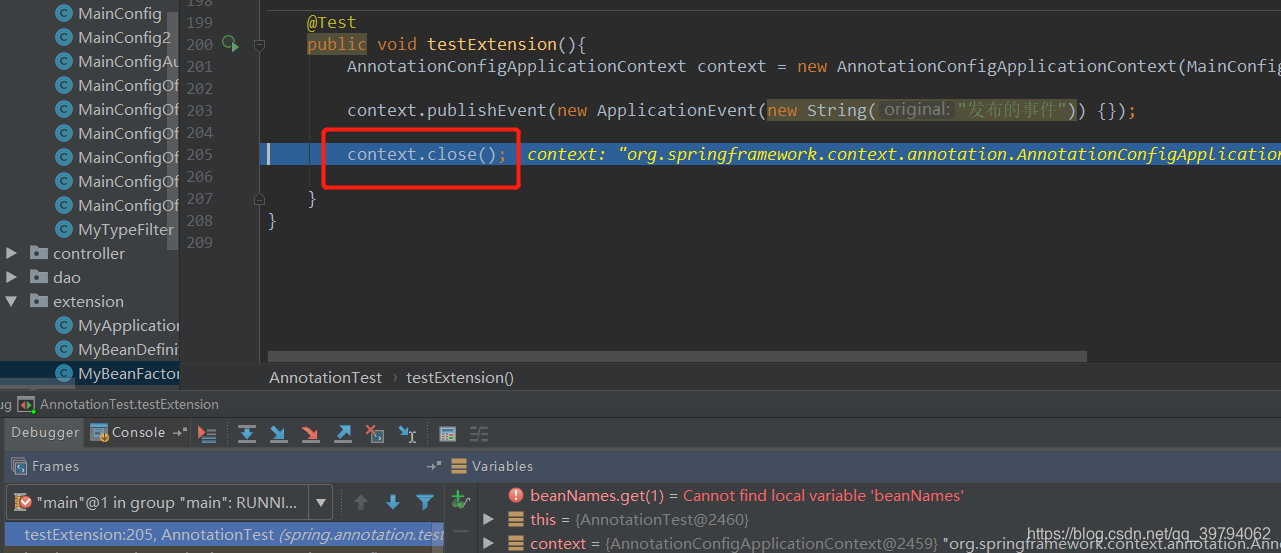Expand the dao package folder
The image size is (1281, 553).
point(11,277)
